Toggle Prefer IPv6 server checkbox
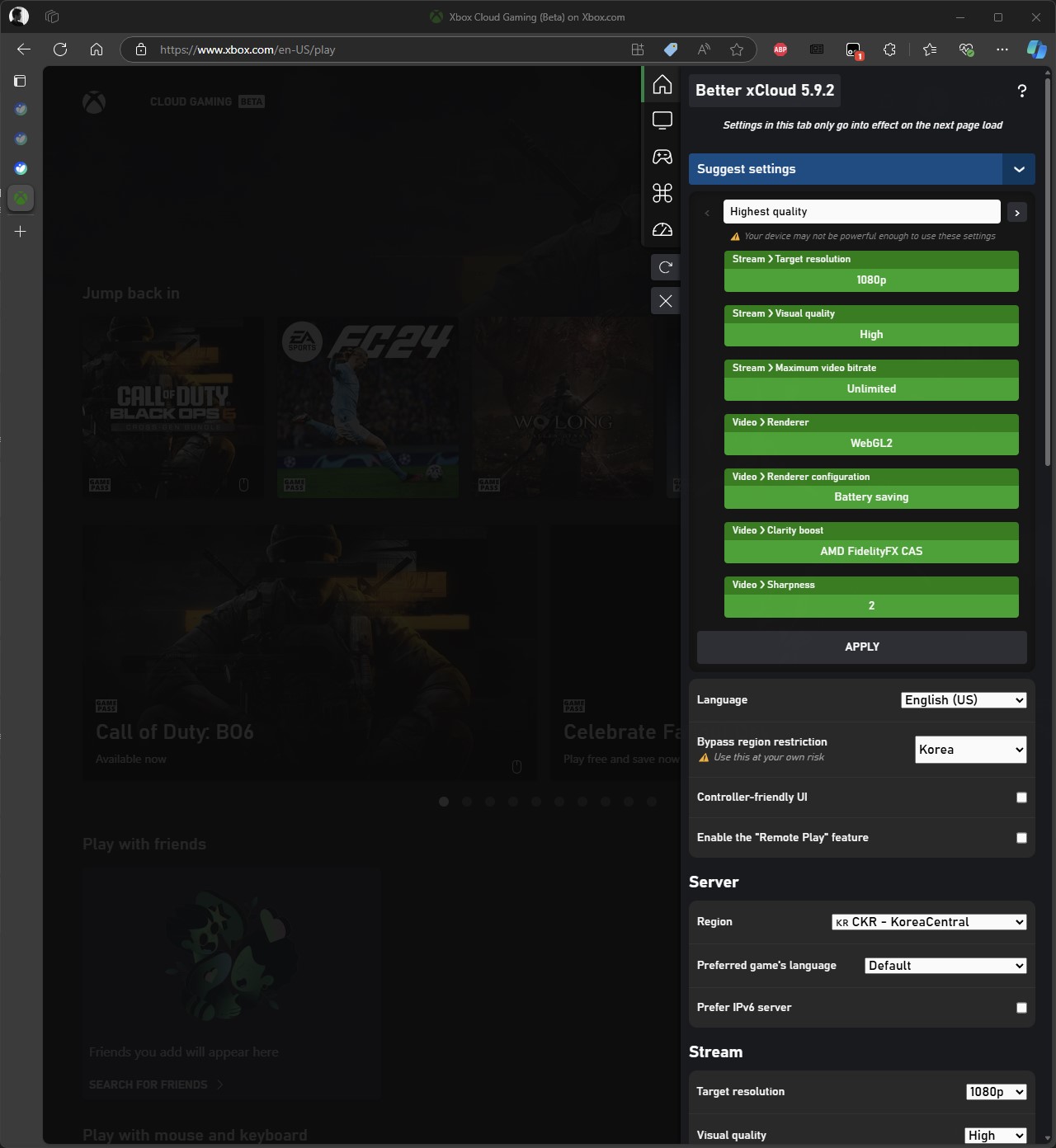The image size is (1056, 1148). point(1021,1008)
